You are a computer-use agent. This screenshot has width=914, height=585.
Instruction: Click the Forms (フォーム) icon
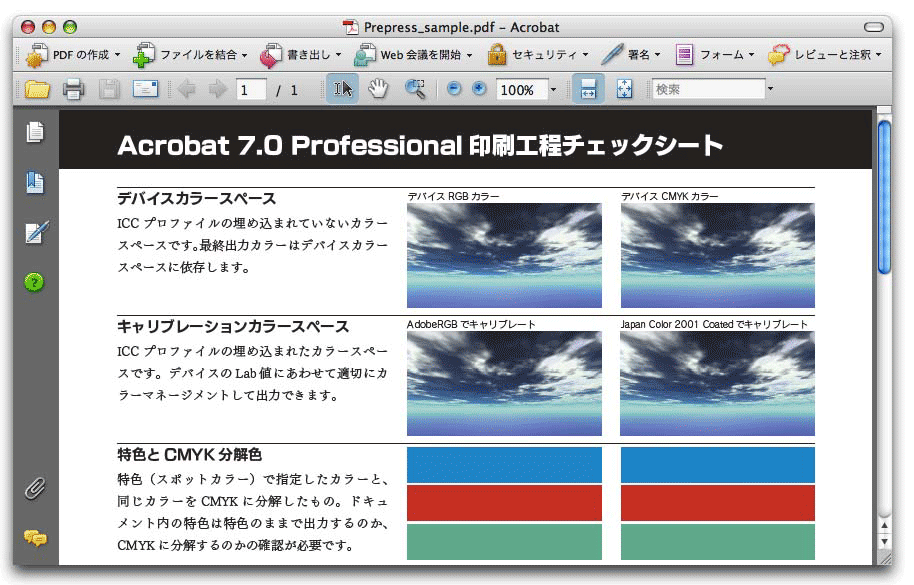pos(684,55)
